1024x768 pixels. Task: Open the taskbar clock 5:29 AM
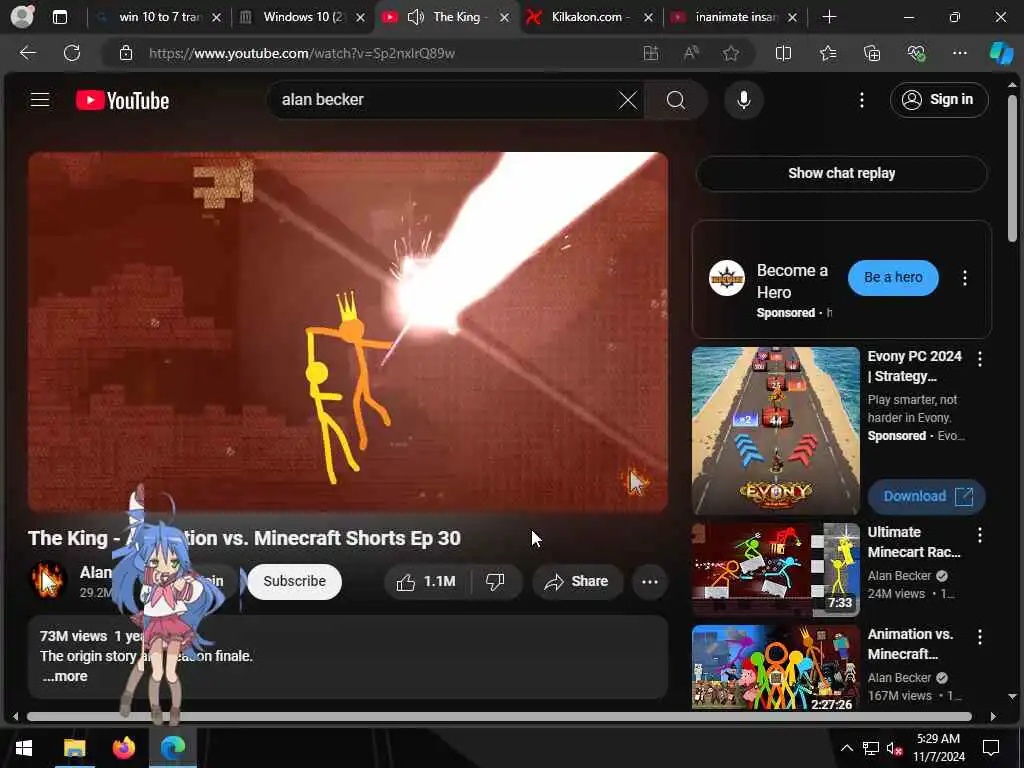(938, 748)
